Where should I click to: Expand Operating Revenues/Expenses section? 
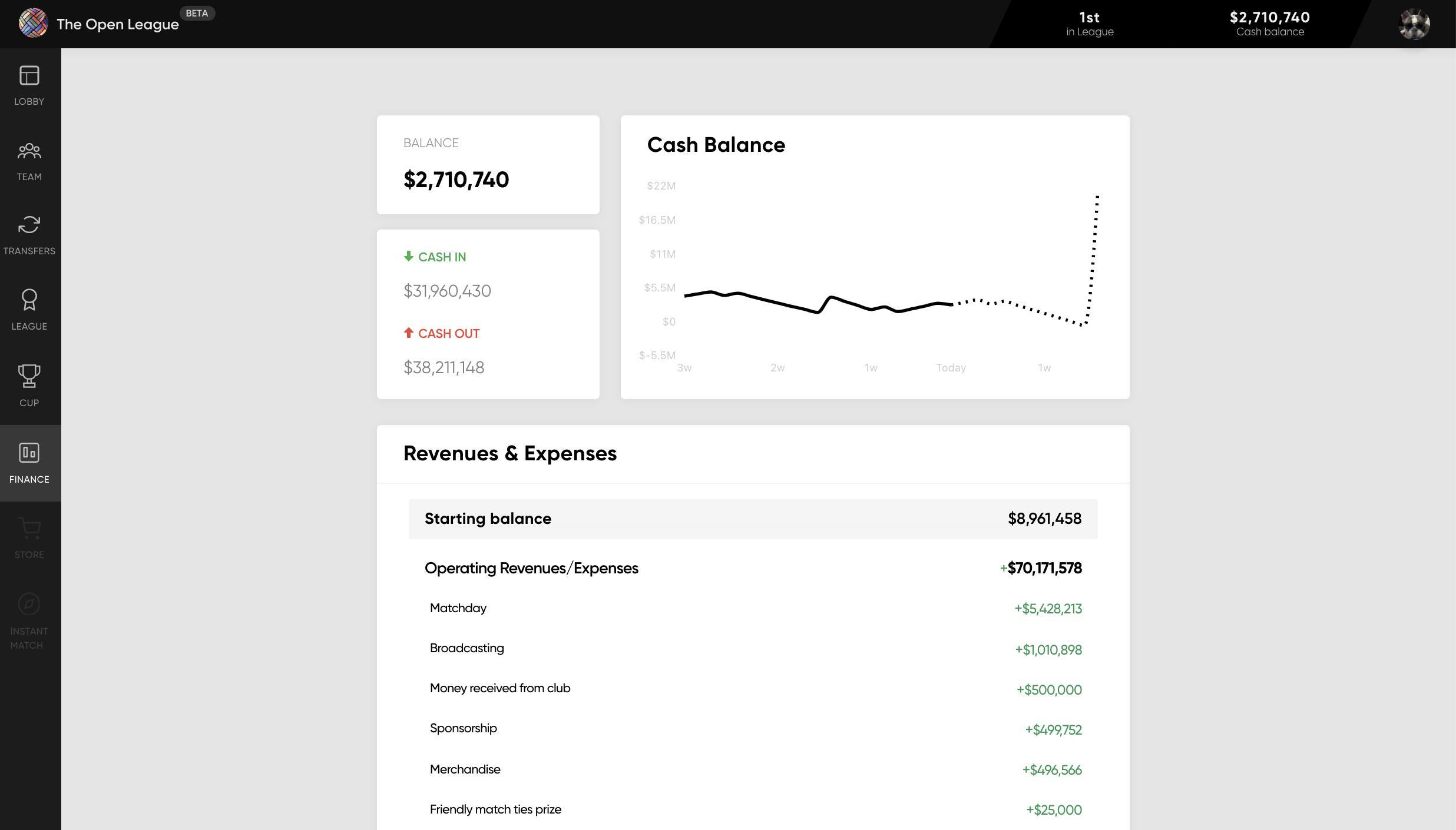click(x=531, y=568)
